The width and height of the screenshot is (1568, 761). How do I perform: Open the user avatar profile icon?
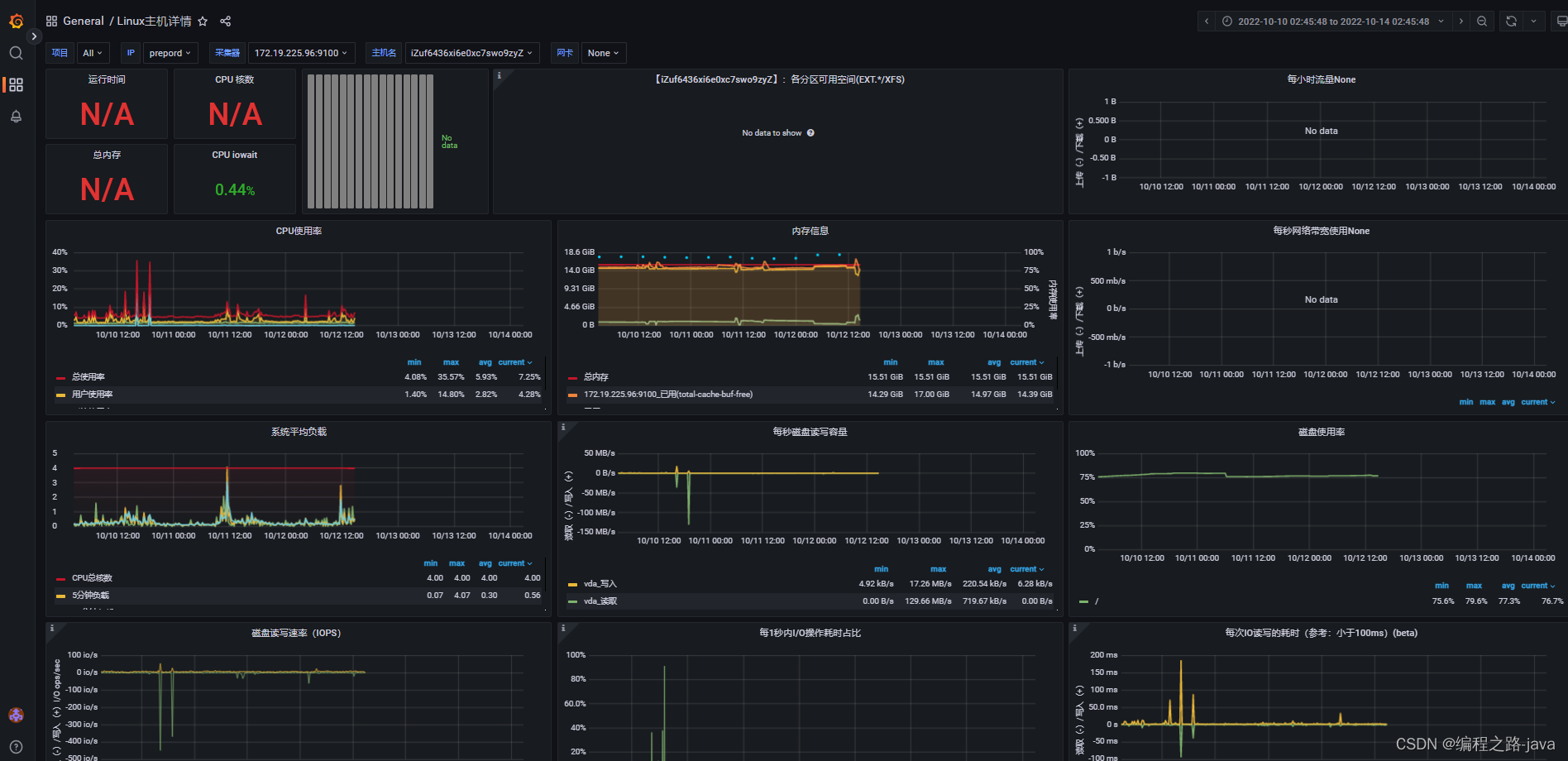pos(16,715)
